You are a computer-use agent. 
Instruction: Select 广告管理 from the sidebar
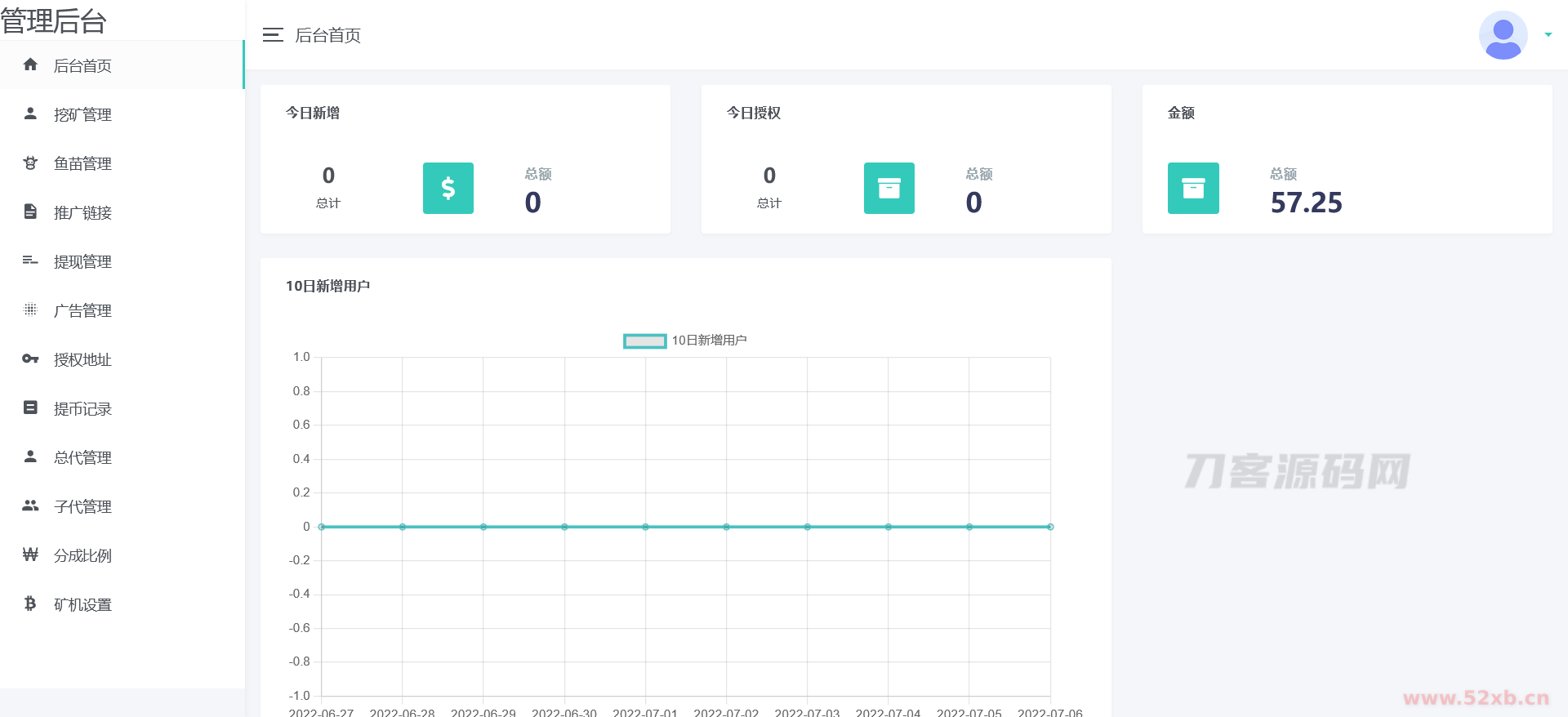82,310
